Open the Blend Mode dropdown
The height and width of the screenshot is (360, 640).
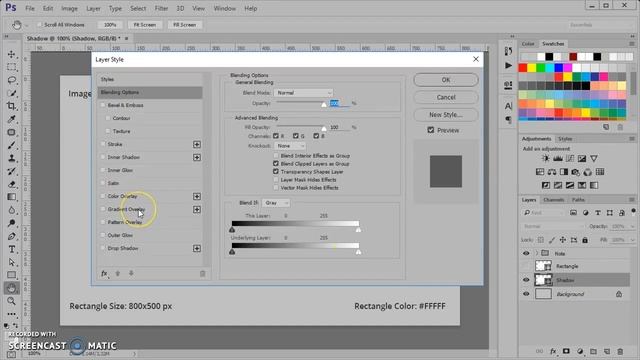point(303,93)
